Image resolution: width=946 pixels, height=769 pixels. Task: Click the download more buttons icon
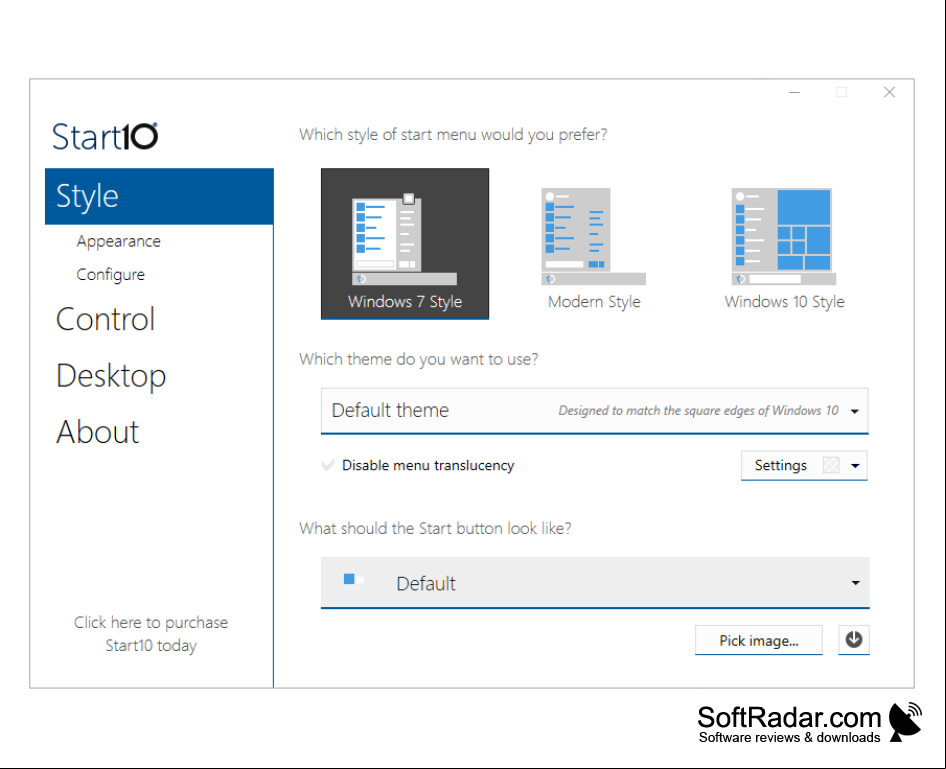854,639
